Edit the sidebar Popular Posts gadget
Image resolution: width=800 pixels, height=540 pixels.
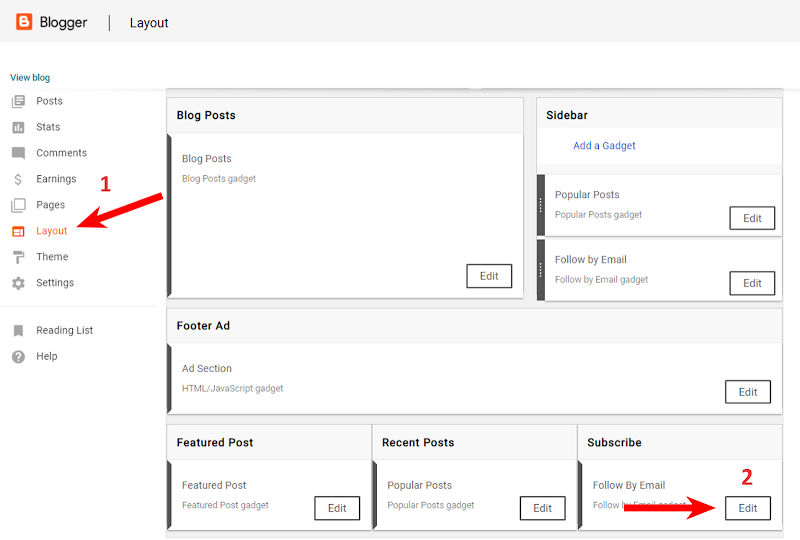tap(752, 218)
